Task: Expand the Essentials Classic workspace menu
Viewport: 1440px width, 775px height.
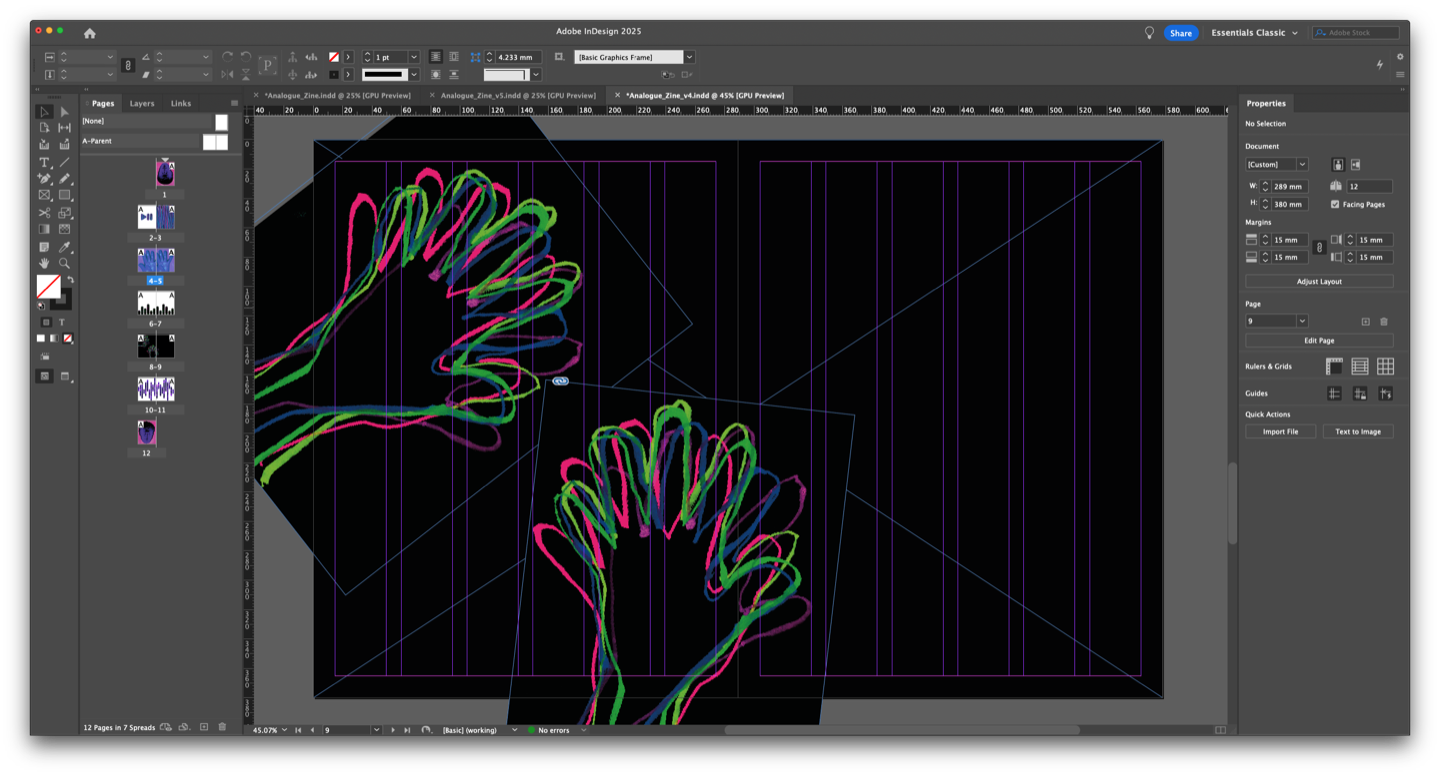Action: click(1254, 33)
